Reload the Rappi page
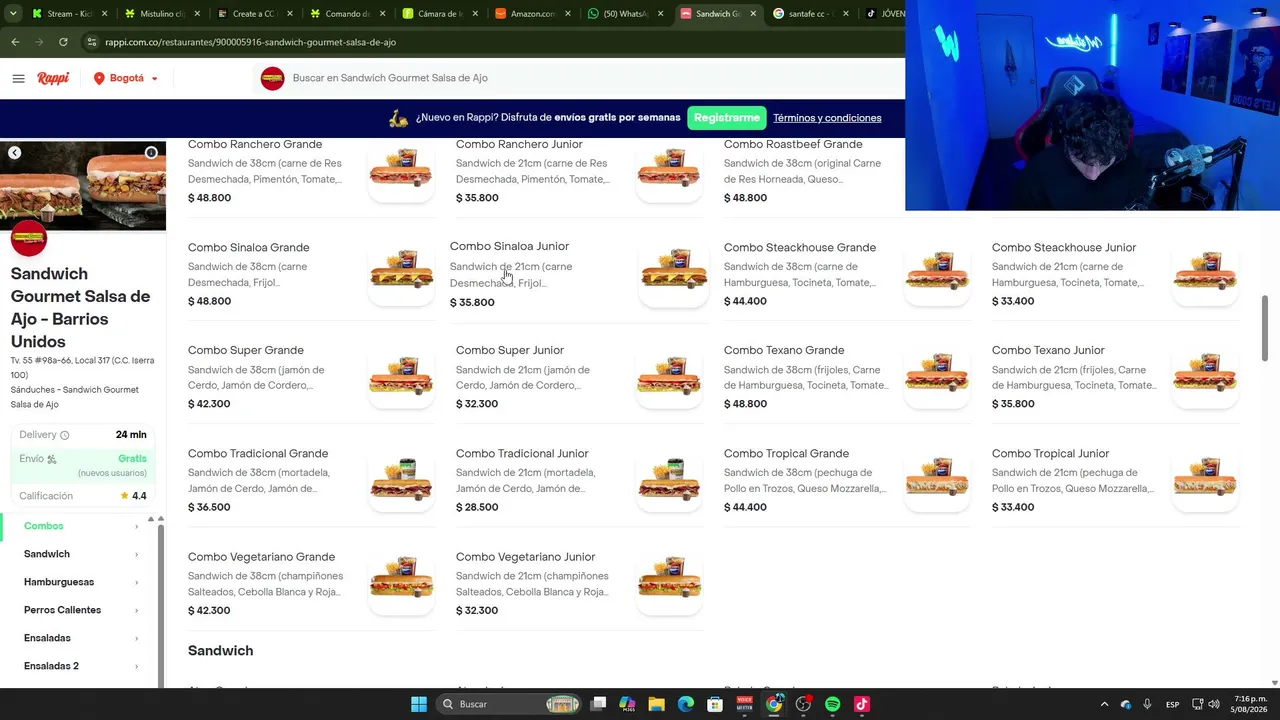The height and width of the screenshot is (720, 1280). (x=63, y=42)
